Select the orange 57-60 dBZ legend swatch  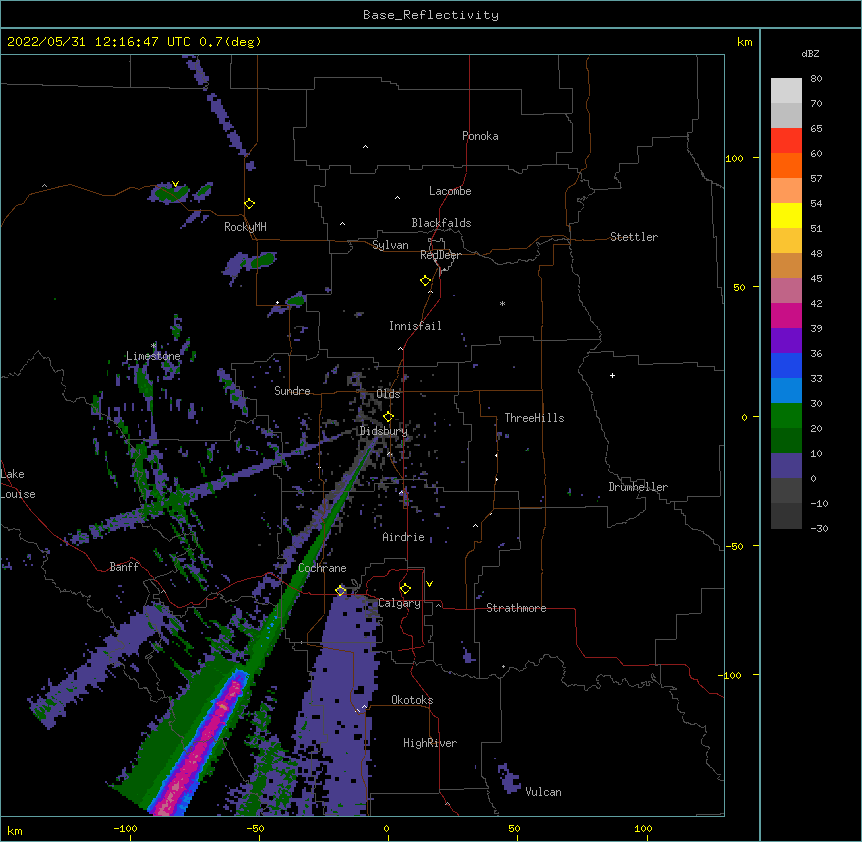pos(786,165)
